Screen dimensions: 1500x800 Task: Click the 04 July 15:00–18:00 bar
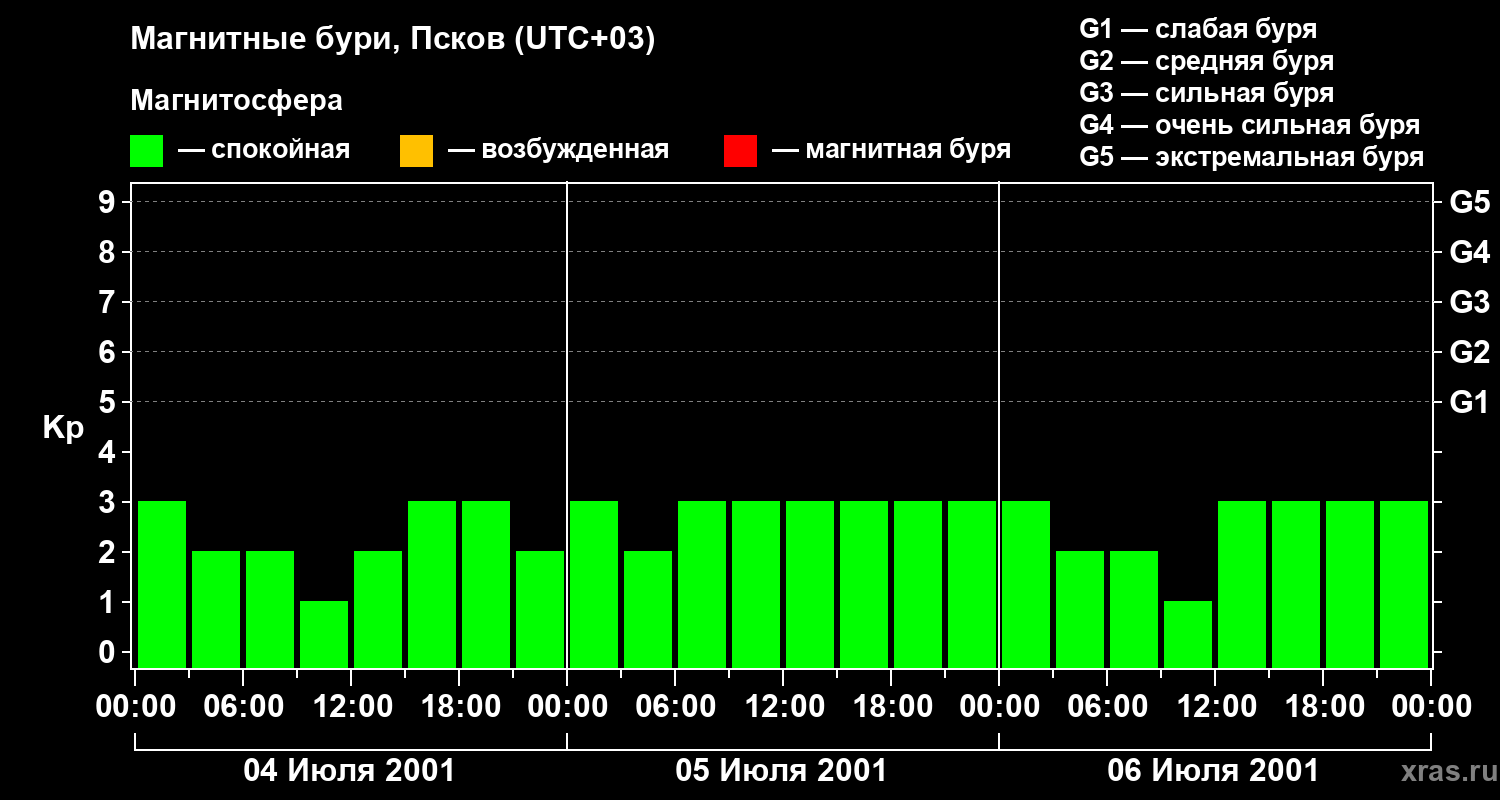click(432, 584)
